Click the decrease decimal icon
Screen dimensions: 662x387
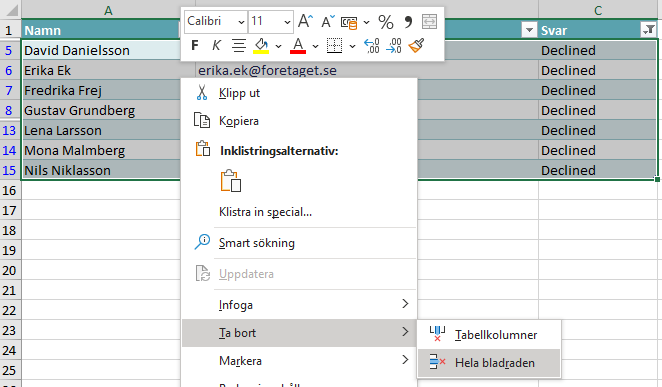(x=393, y=45)
